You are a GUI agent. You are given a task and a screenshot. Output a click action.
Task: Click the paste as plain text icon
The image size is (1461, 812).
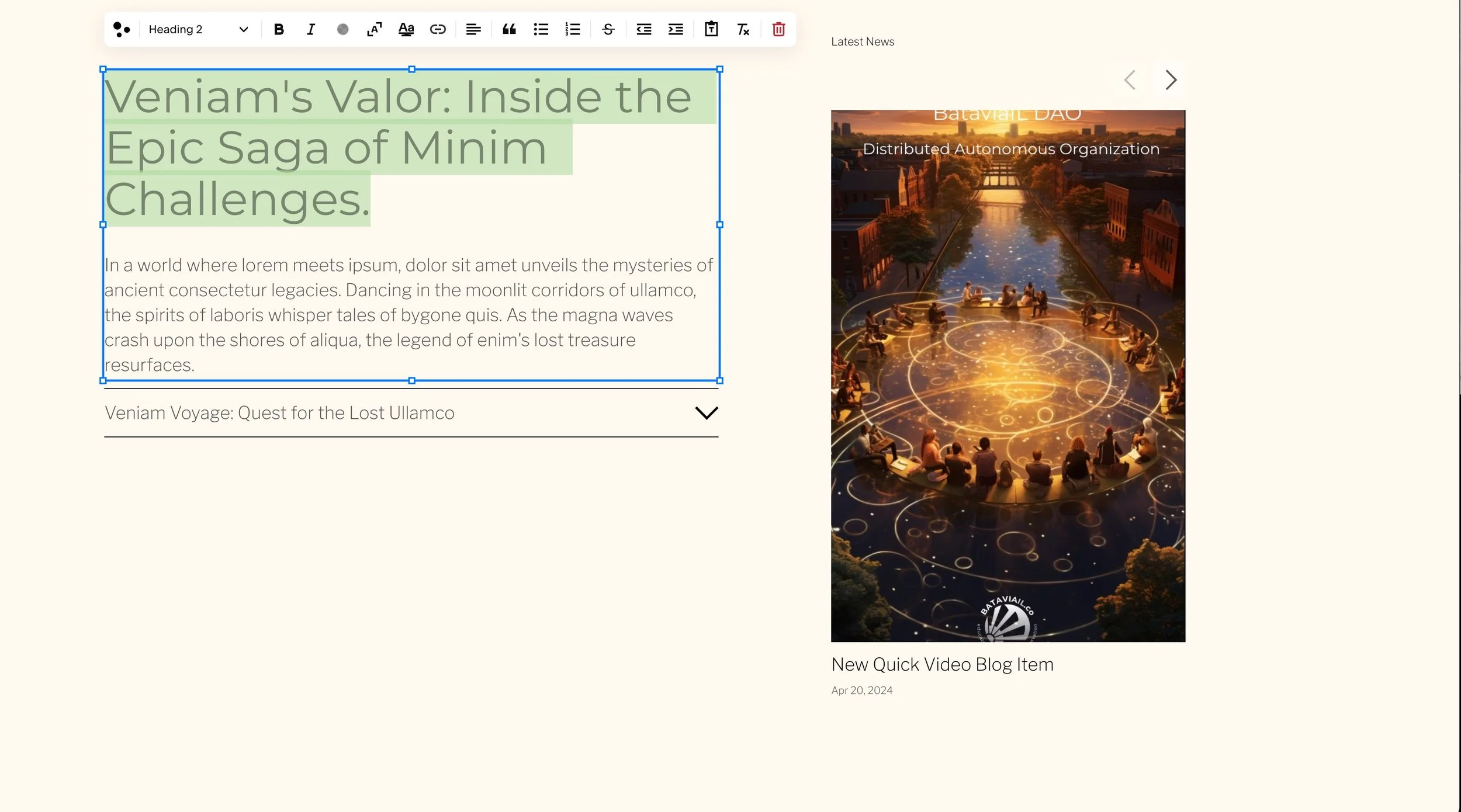pyautogui.click(x=711, y=29)
